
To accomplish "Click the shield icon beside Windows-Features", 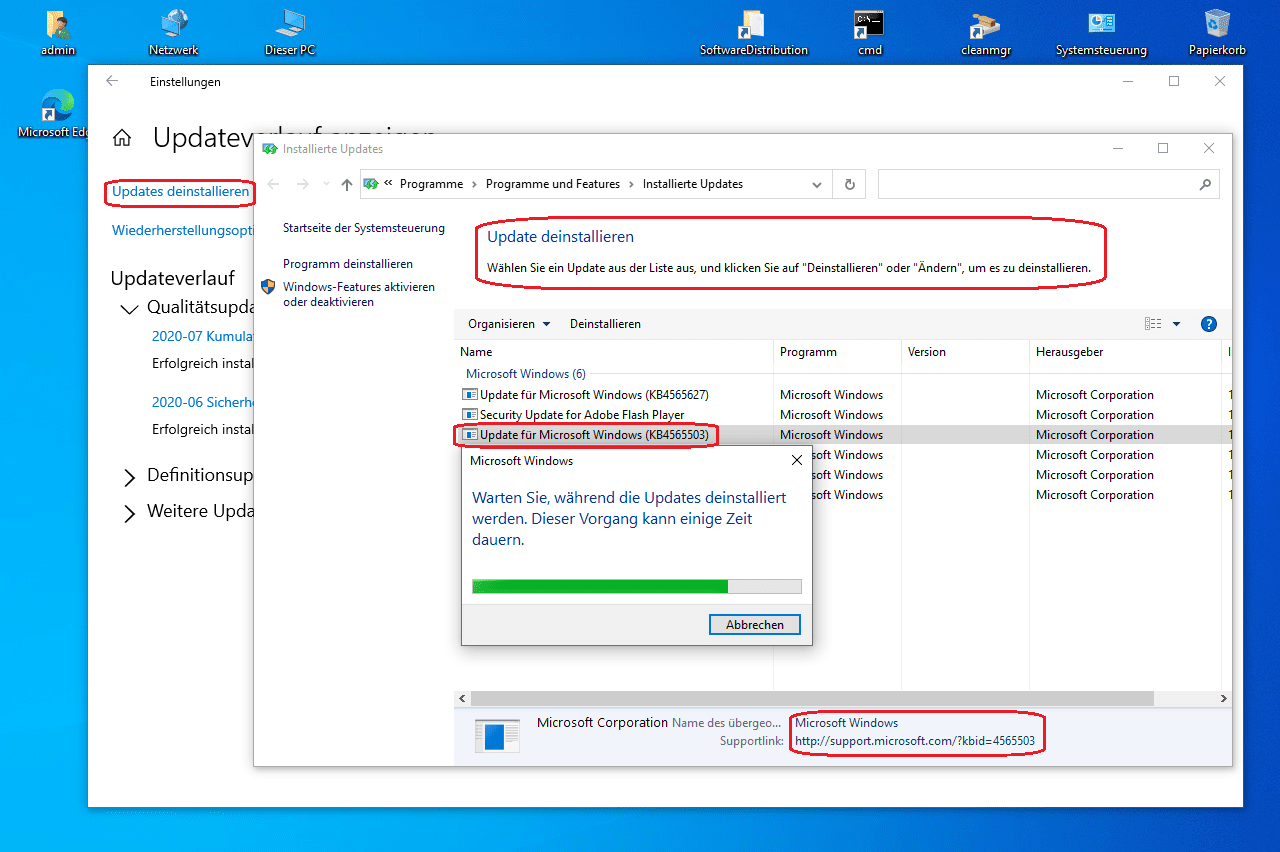I will [268, 287].
